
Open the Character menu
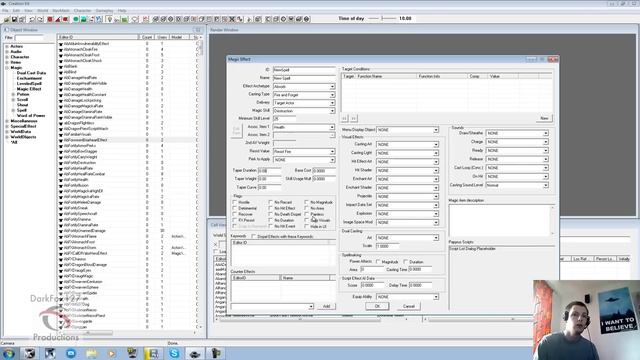(82, 11)
